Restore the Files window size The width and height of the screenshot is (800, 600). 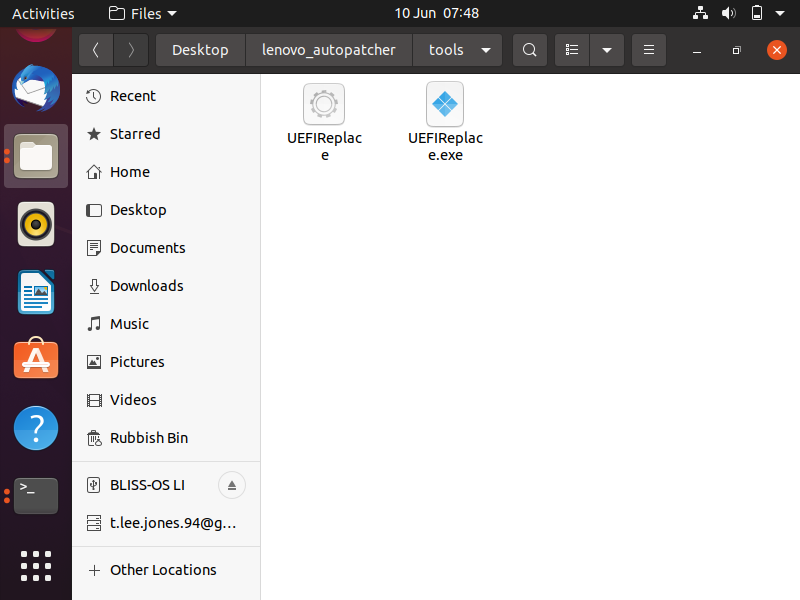pyautogui.click(x=736, y=50)
